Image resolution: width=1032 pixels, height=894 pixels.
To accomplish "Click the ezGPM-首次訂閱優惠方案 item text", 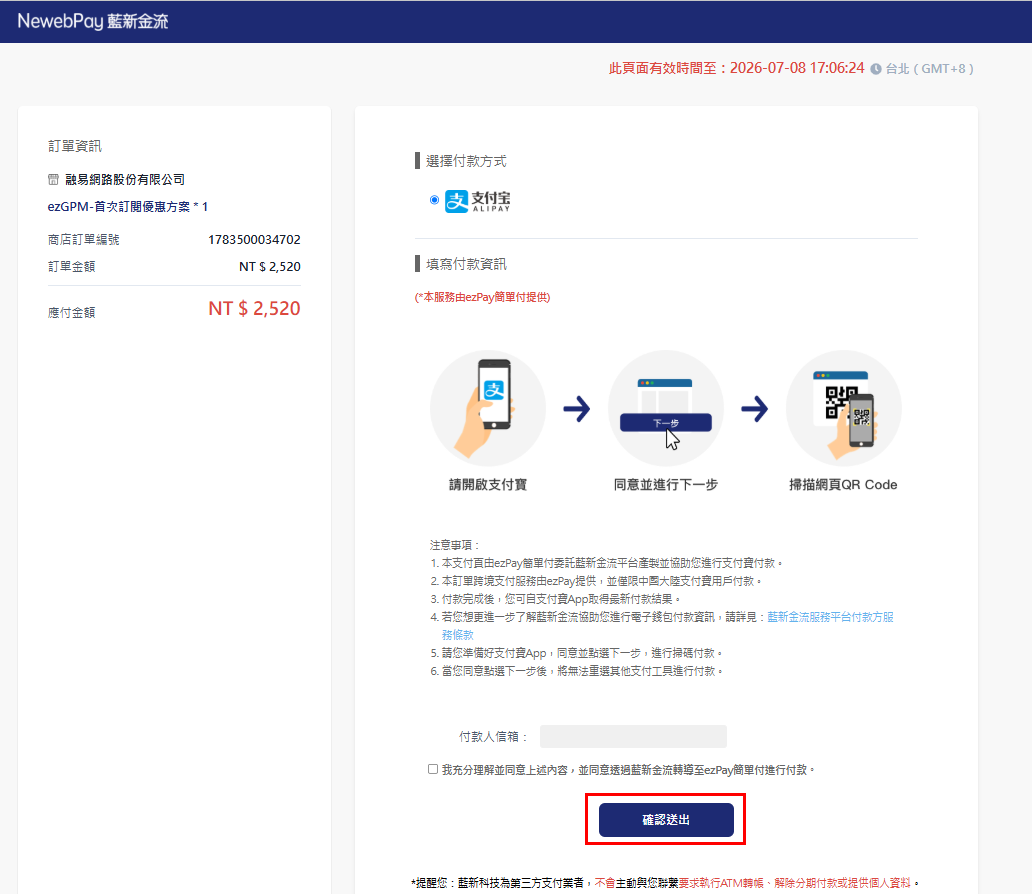I will pyautogui.click(x=128, y=207).
